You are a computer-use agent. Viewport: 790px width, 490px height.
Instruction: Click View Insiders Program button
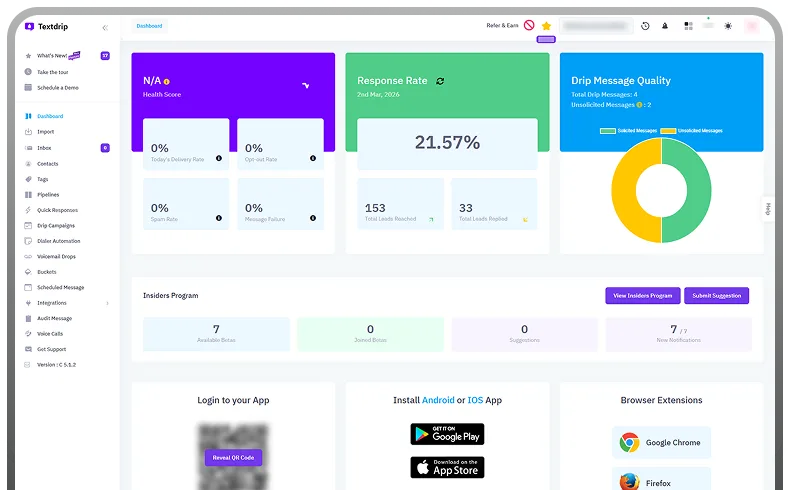(642, 296)
